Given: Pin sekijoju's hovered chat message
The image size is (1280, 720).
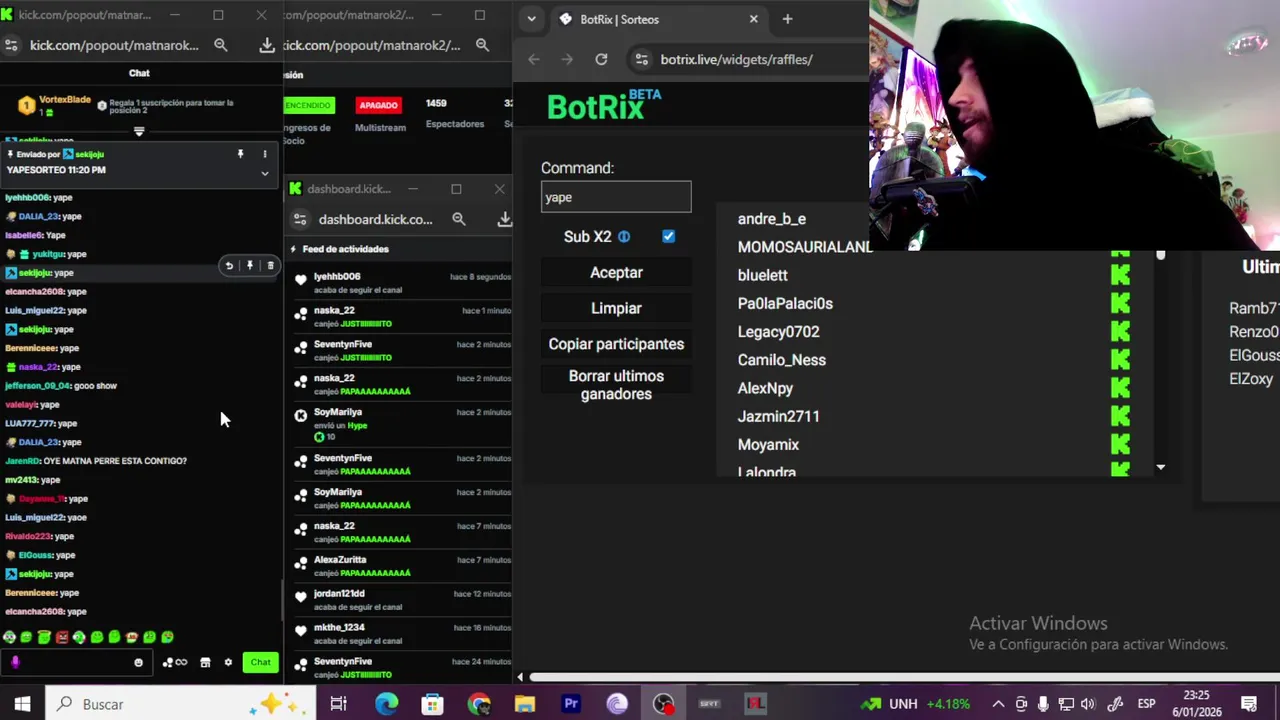Looking at the screenshot, I should click(x=250, y=266).
